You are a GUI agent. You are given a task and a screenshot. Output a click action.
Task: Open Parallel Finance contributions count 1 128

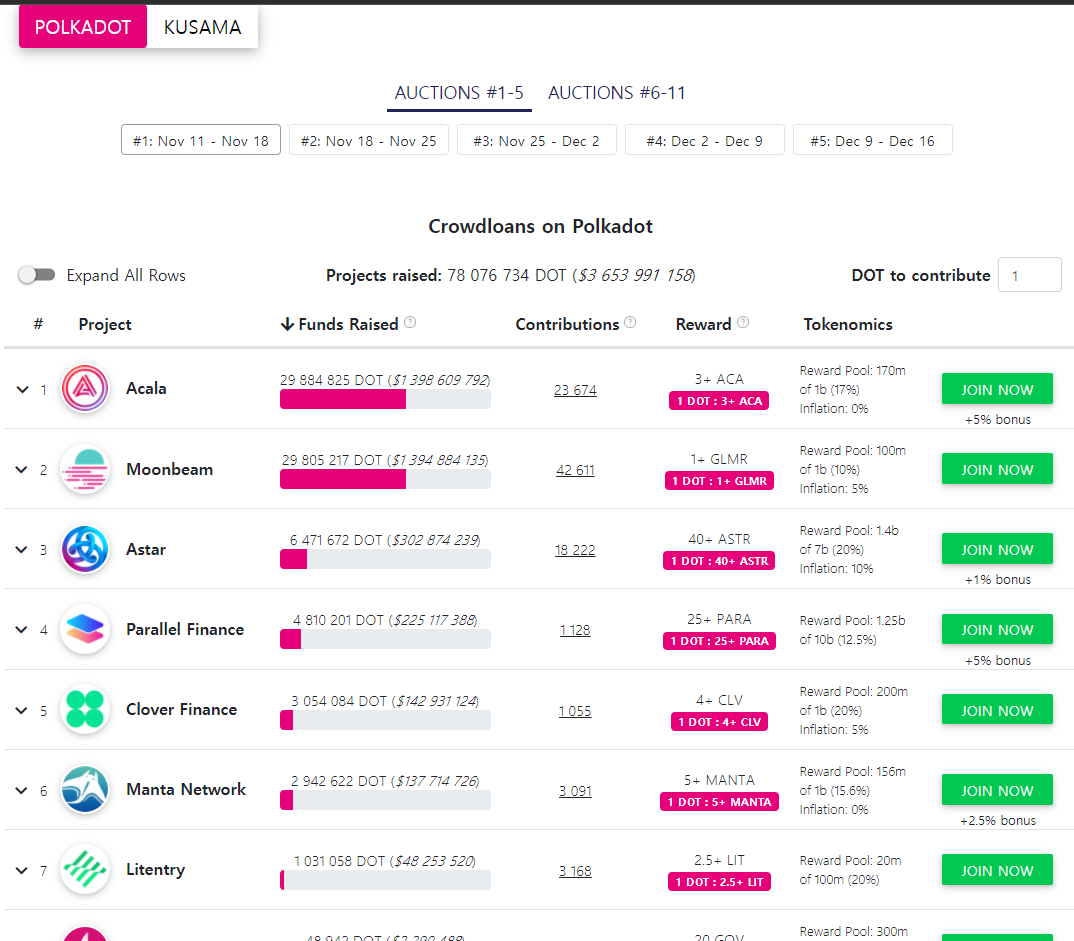(x=575, y=630)
